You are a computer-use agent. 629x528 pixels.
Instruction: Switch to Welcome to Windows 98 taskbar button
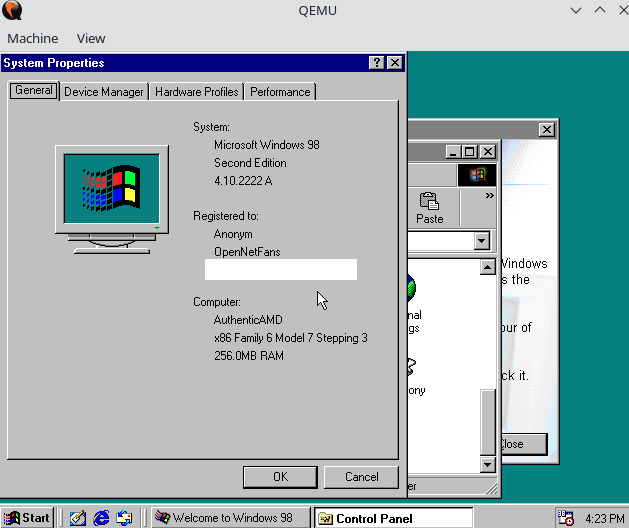click(231, 518)
